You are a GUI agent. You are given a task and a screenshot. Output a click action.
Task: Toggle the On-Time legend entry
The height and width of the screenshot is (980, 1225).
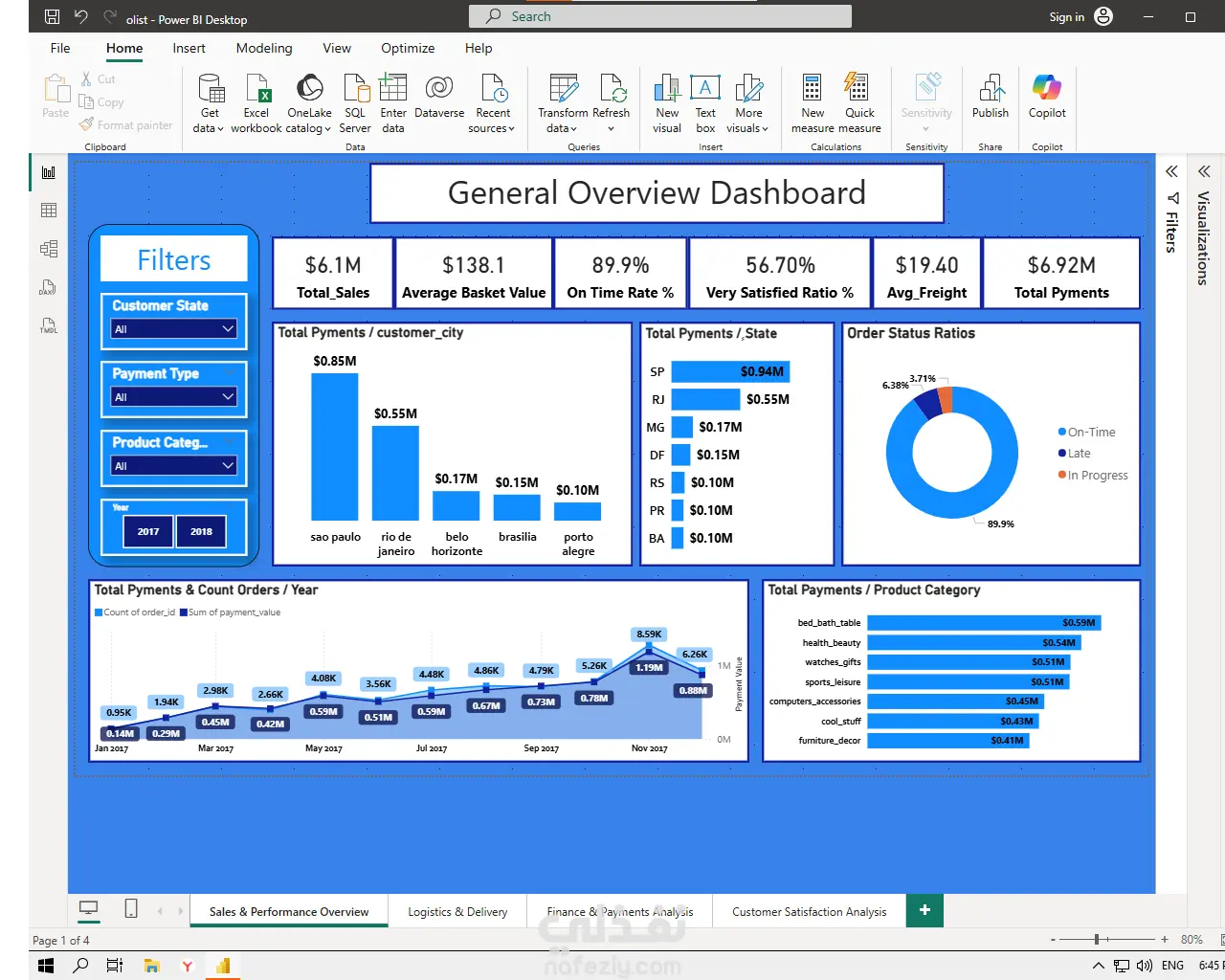click(x=1086, y=433)
